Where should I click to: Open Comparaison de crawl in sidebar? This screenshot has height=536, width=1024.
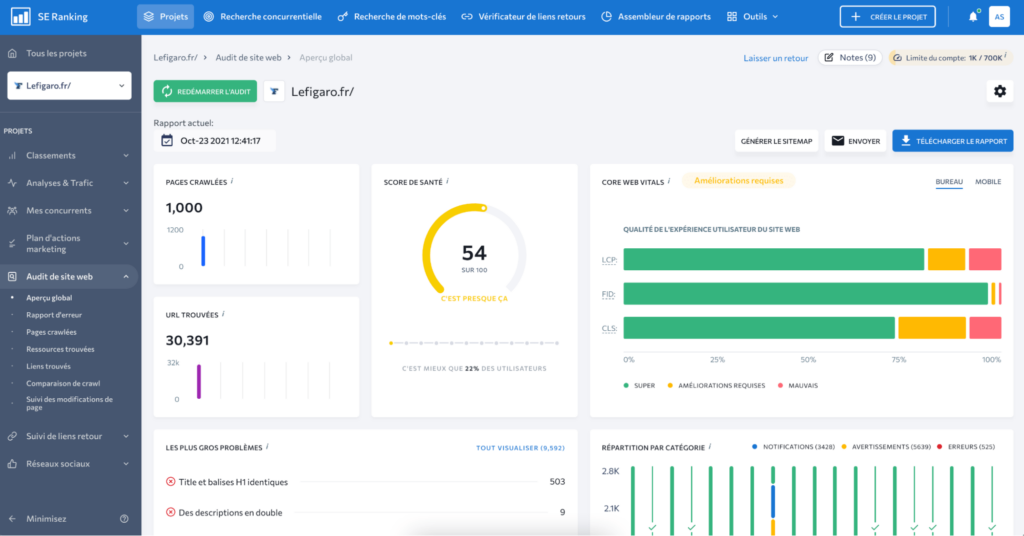tap(63, 383)
